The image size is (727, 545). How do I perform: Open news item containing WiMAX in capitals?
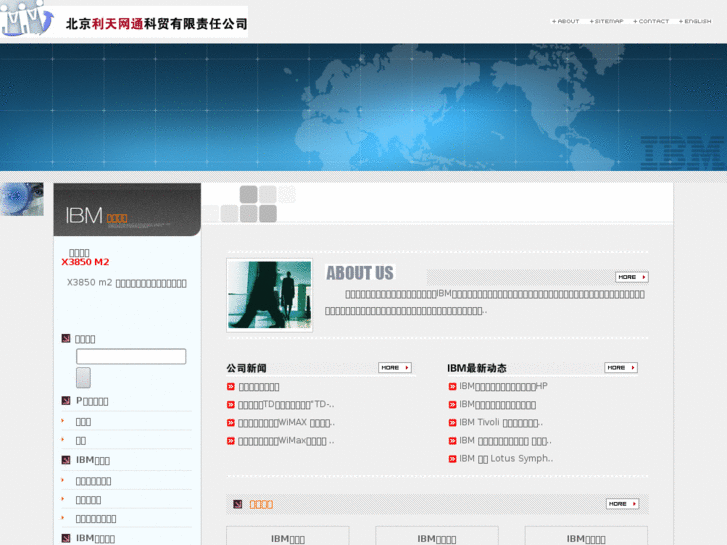(286, 423)
